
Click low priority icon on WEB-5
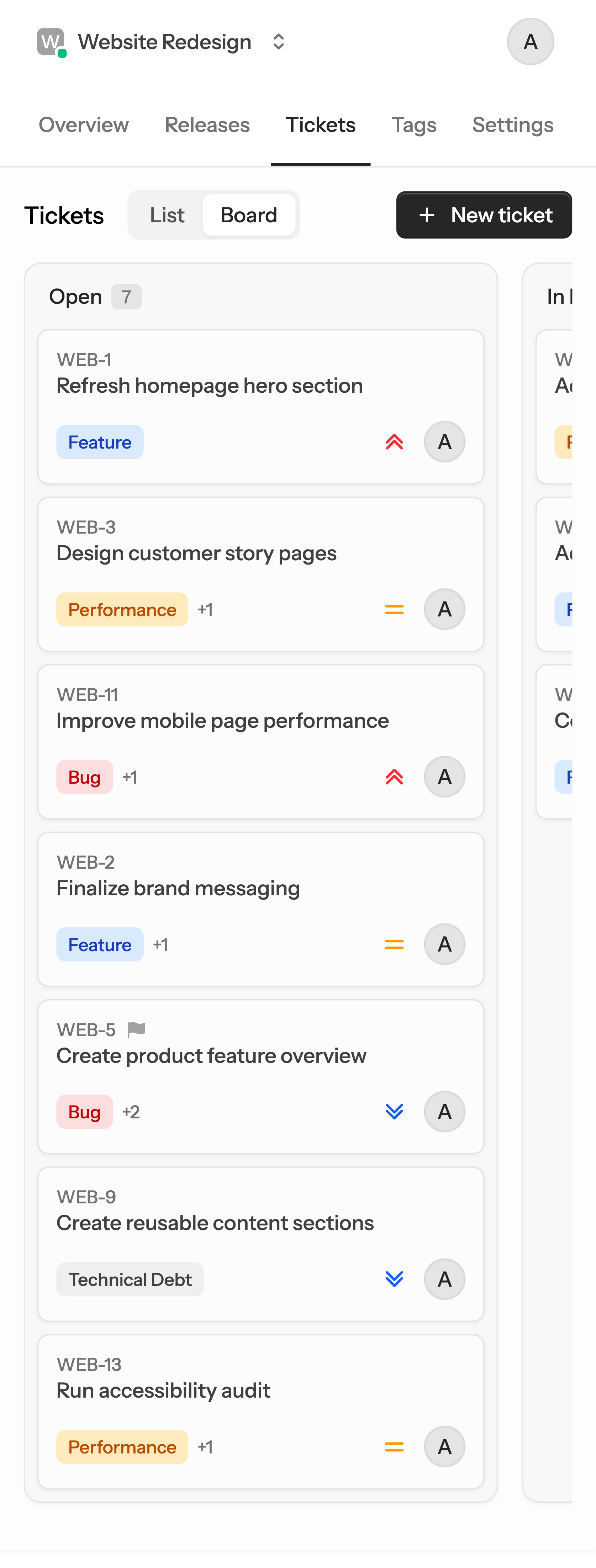[395, 1112]
